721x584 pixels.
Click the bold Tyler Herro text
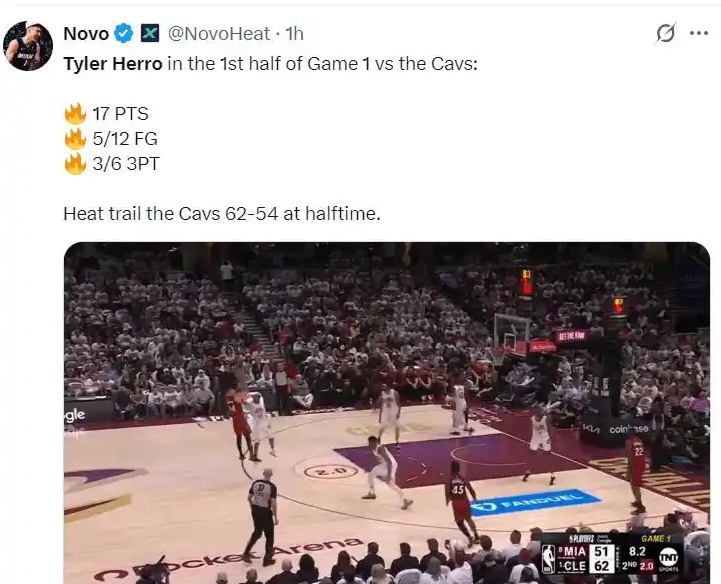(x=113, y=63)
